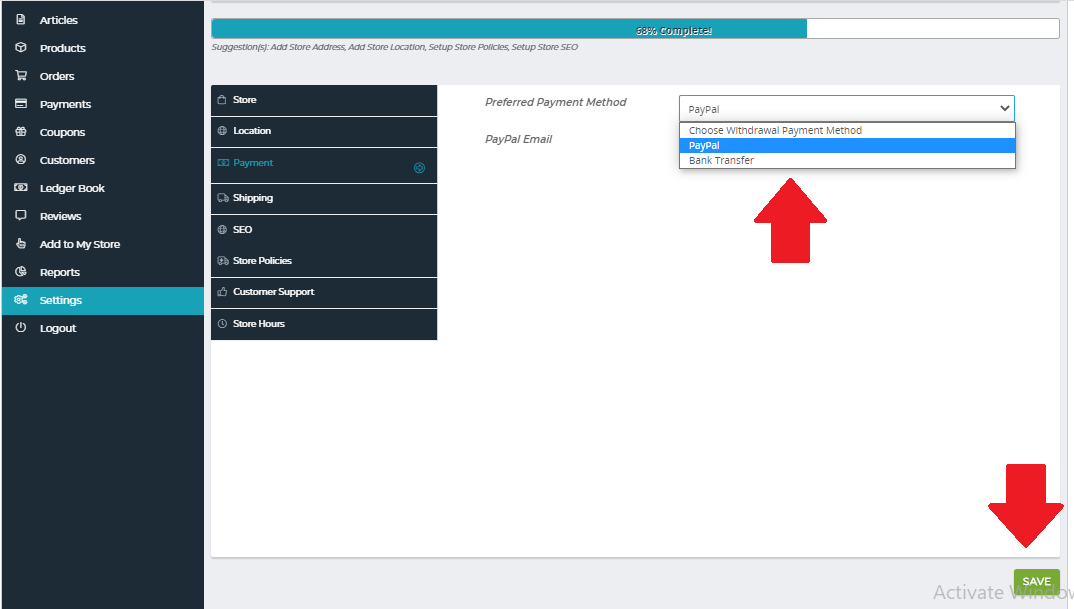Image resolution: width=1074 pixels, height=609 pixels.
Task: Open Customers in the sidebar menu
Action: point(67,160)
